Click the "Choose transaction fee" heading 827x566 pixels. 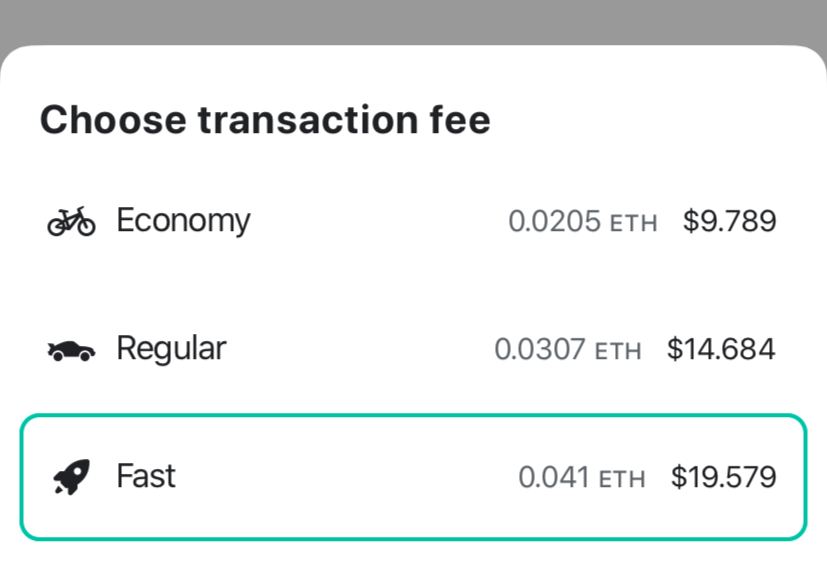265,120
